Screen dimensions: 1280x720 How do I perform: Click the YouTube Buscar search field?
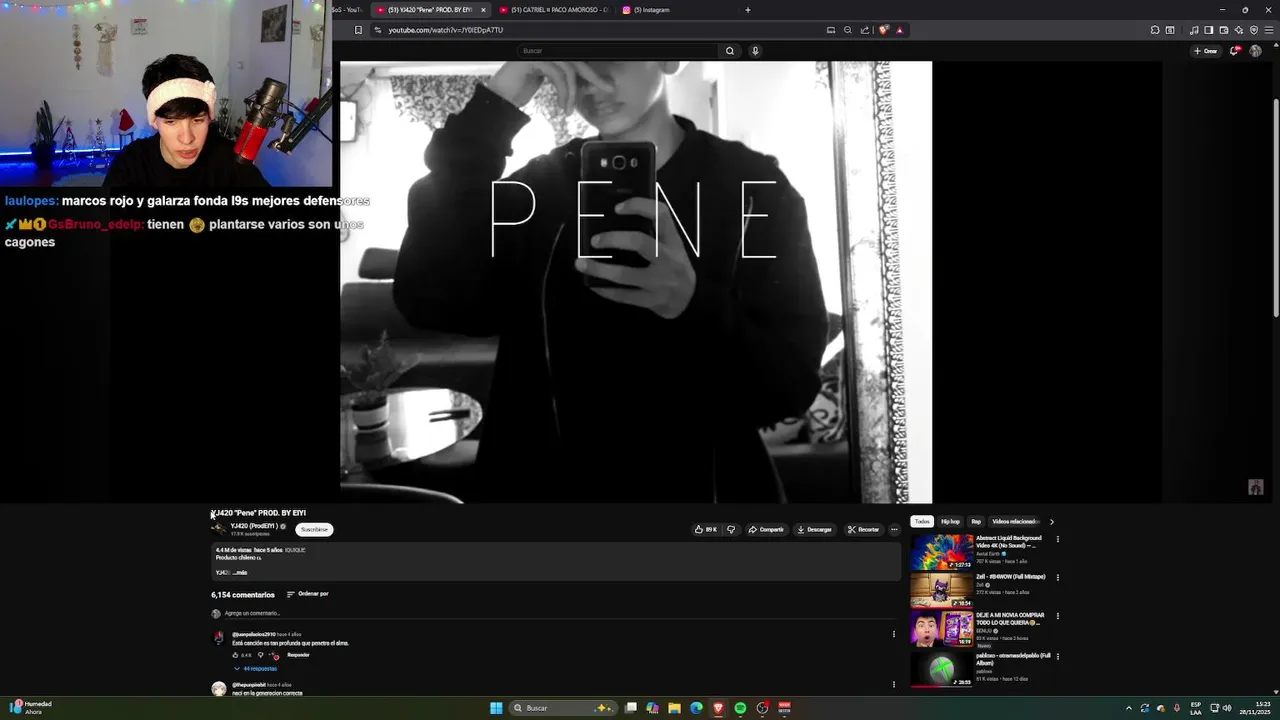(x=618, y=51)
